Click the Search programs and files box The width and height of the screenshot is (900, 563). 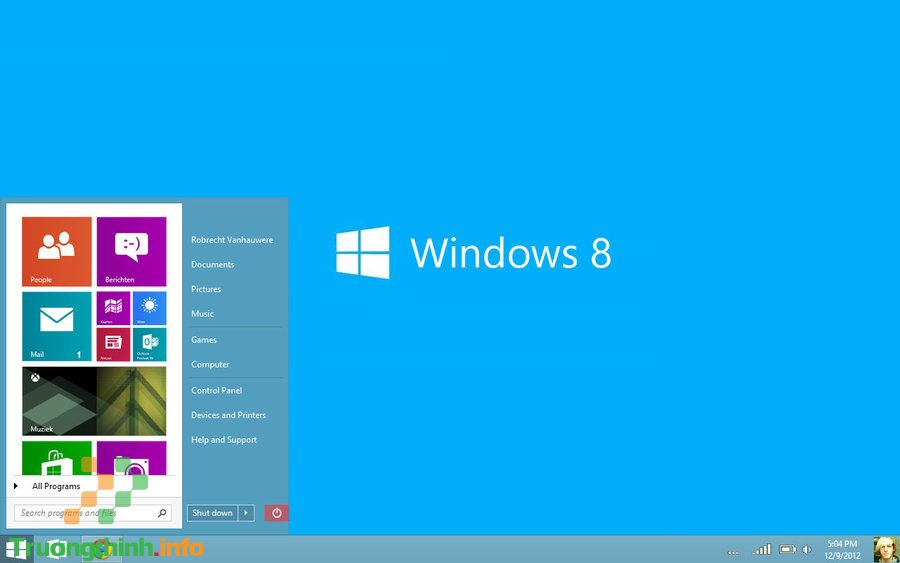pyautogui.click(x=92, y=513)
